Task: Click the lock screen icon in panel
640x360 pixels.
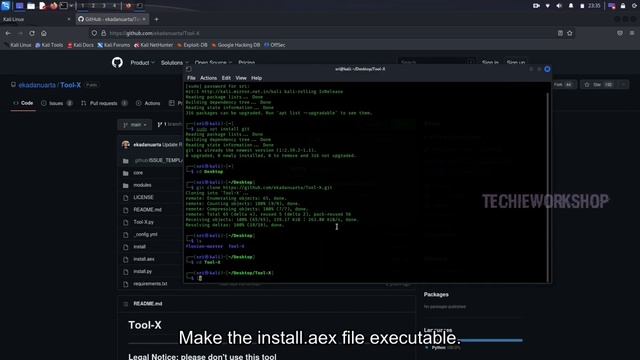Action: [x=623, y=6]
